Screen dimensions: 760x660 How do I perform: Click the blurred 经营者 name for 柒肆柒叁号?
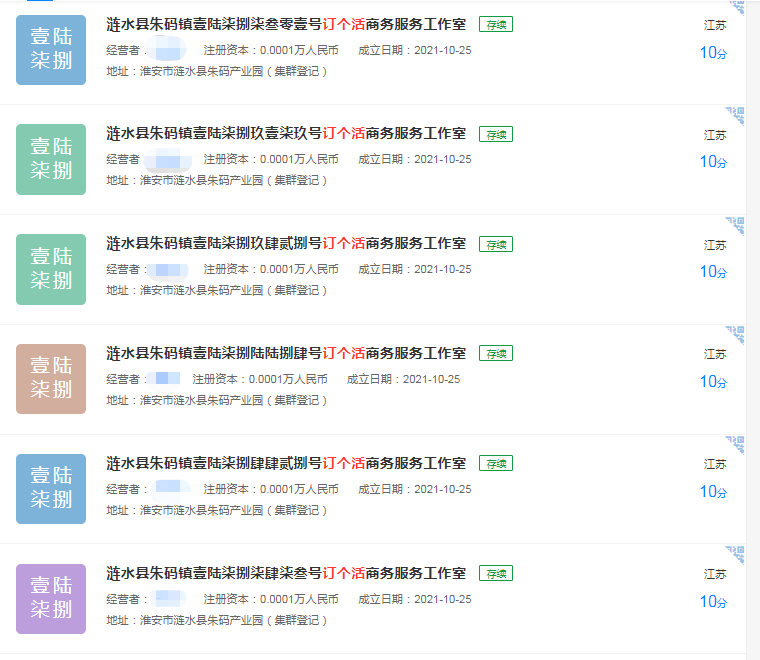click(x=168, y=598)
